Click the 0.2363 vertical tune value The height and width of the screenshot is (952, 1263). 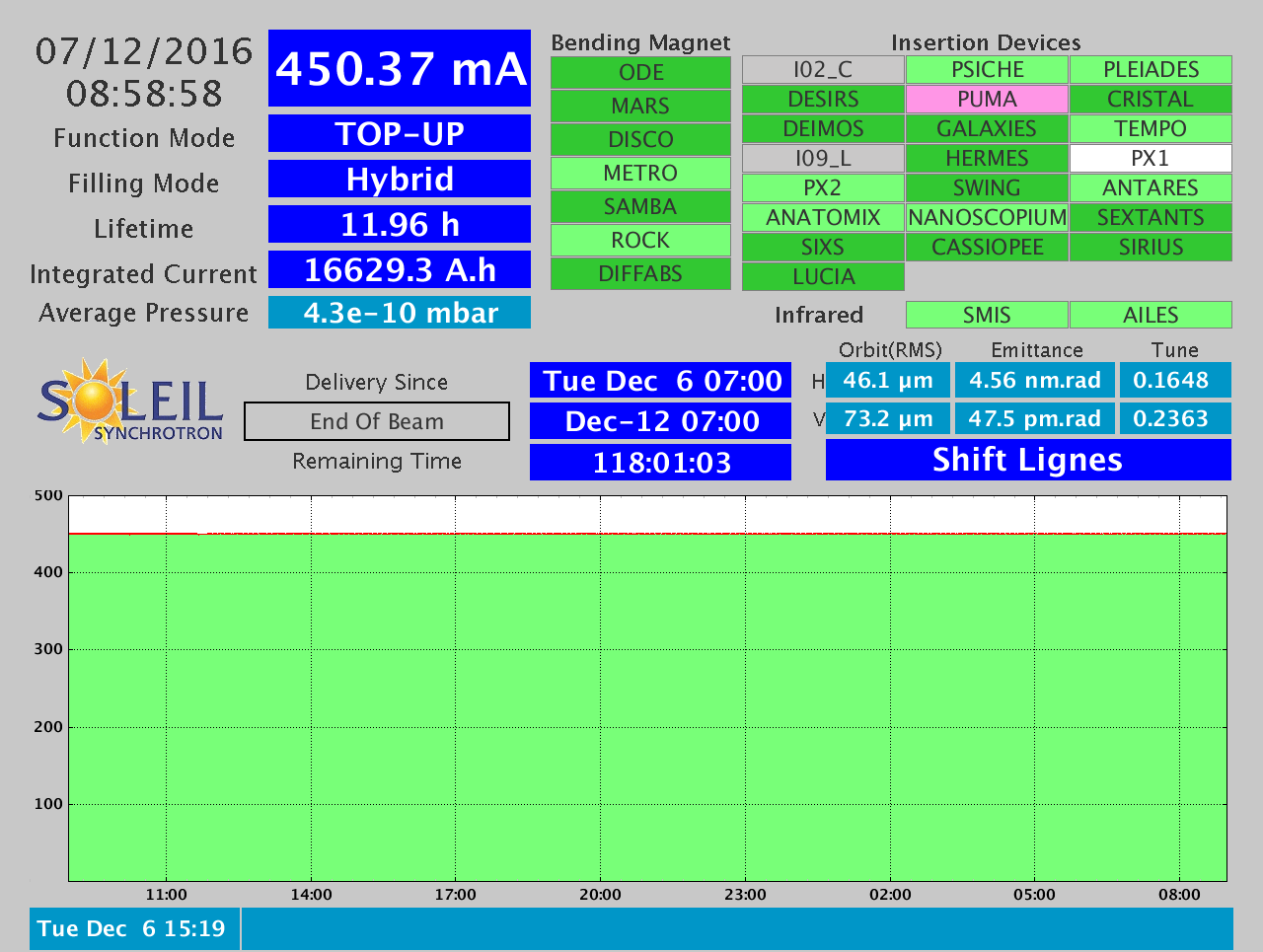[1175, 418]
